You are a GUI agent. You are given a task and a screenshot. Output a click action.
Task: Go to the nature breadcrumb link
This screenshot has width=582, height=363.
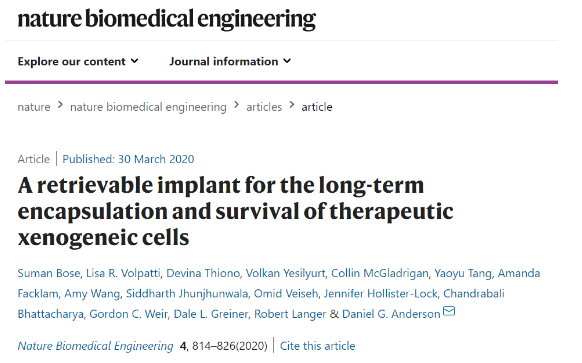[34, 107]
